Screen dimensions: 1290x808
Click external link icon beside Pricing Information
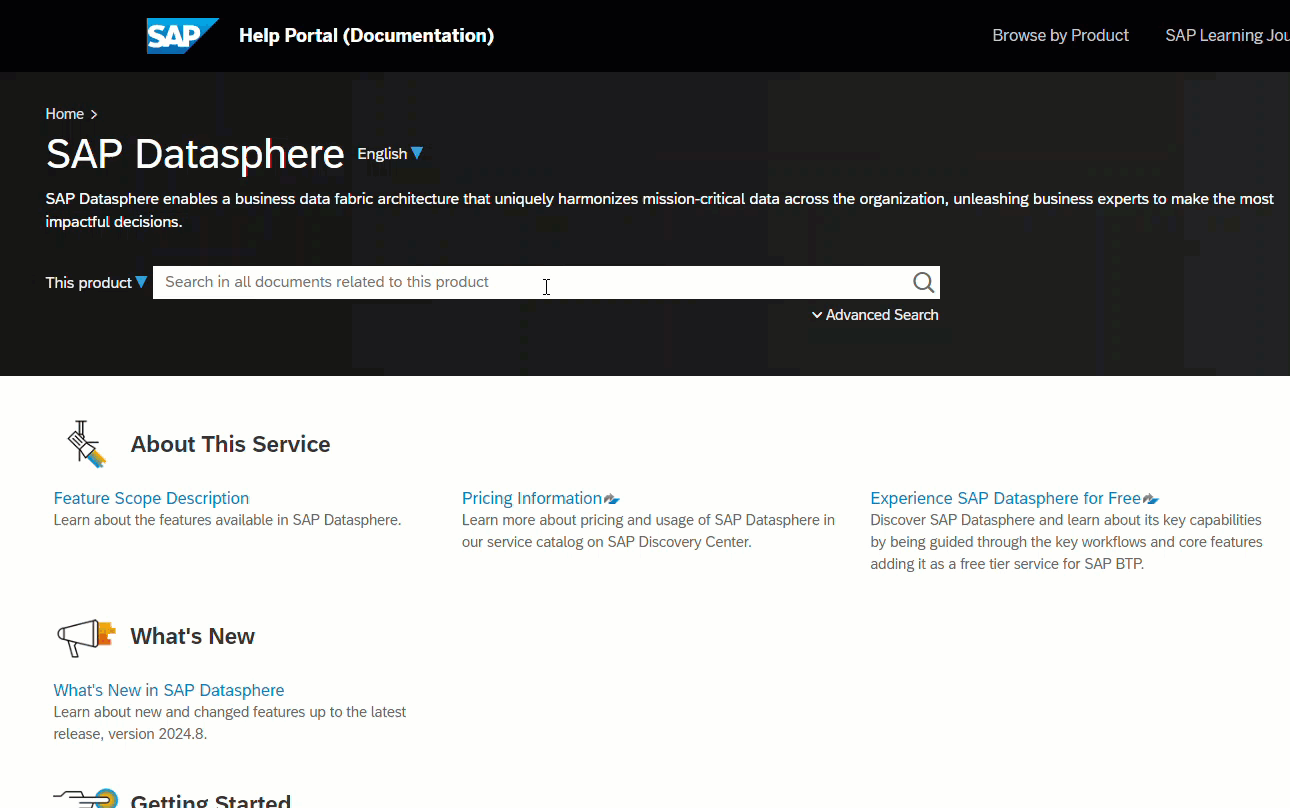tap(612, 499)
